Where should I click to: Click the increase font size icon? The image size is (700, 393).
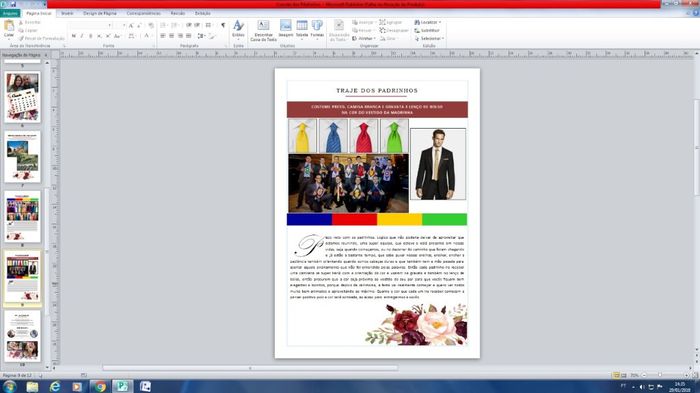[x=131, y=25]
